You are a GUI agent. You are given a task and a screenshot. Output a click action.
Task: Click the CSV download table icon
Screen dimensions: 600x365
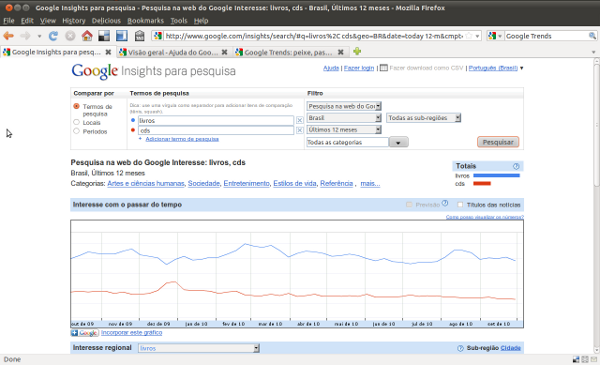(x=383, y=68)
